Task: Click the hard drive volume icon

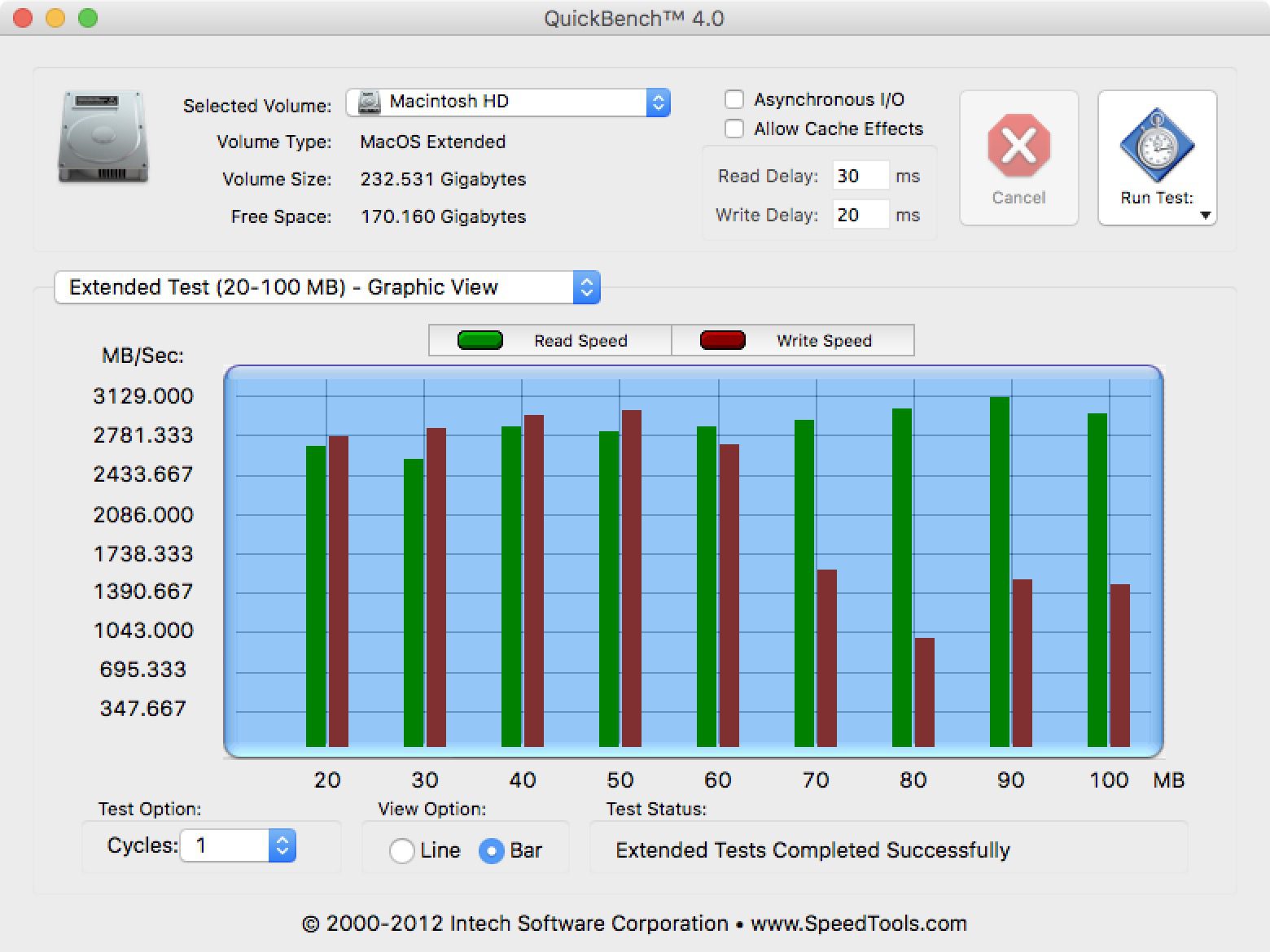Action: [x=103, y=137]
